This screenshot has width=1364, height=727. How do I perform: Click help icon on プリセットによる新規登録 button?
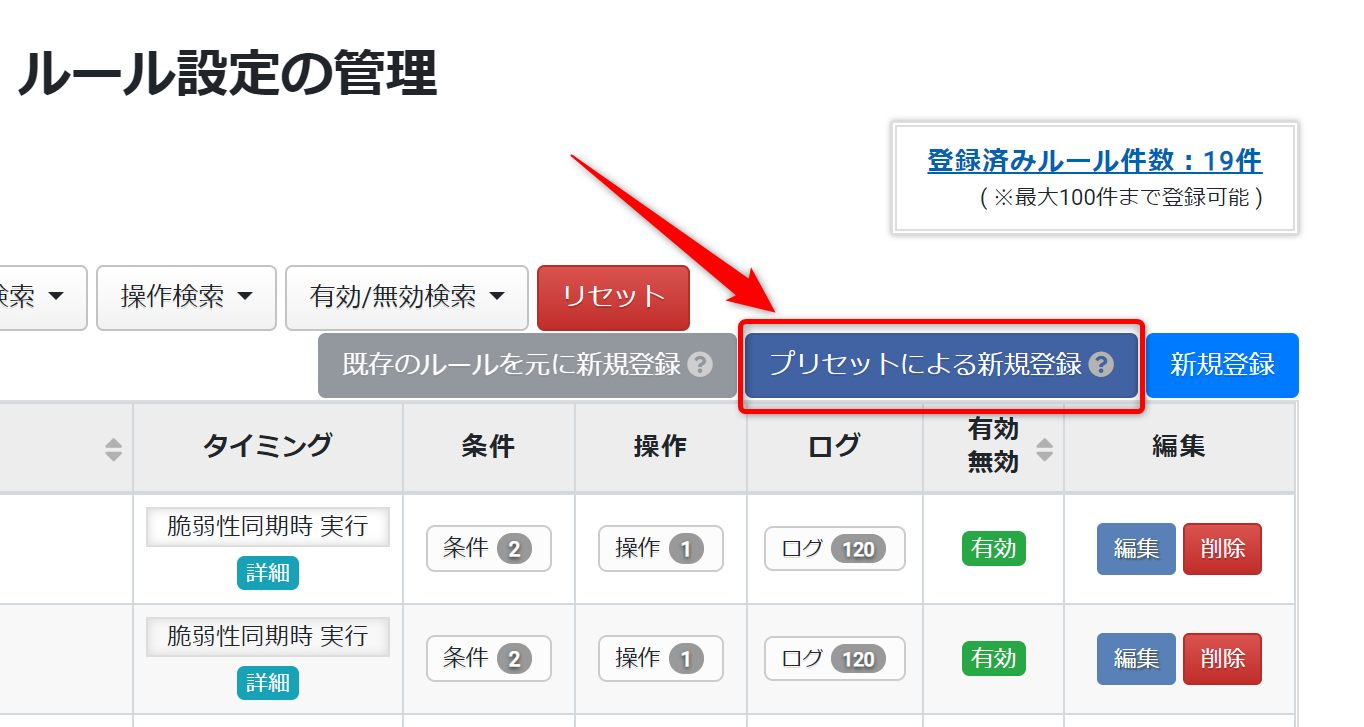pos(1101,365)
